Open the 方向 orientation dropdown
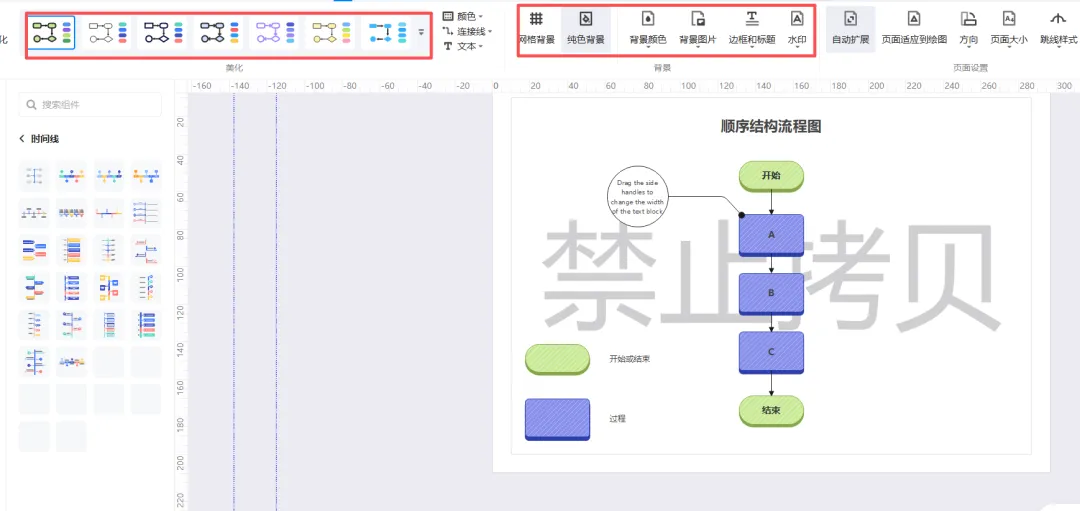The width and height of the screenshot is (1080, 511). pos(968,28)
